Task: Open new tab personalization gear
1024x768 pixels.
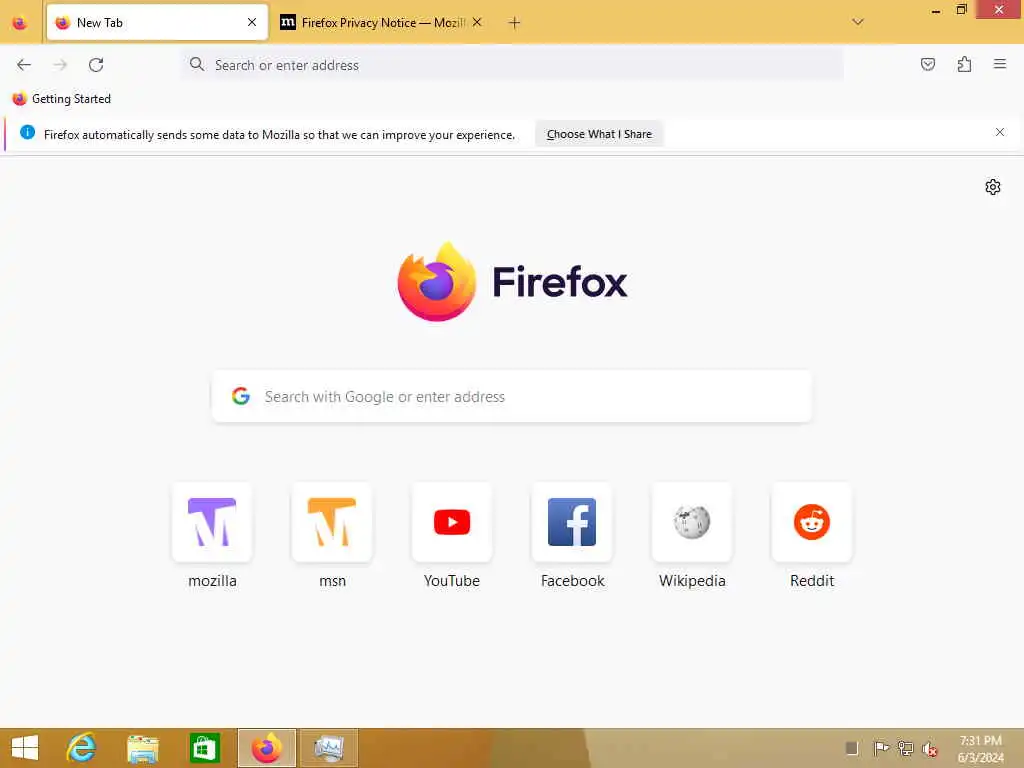Action: coord(992,187)
